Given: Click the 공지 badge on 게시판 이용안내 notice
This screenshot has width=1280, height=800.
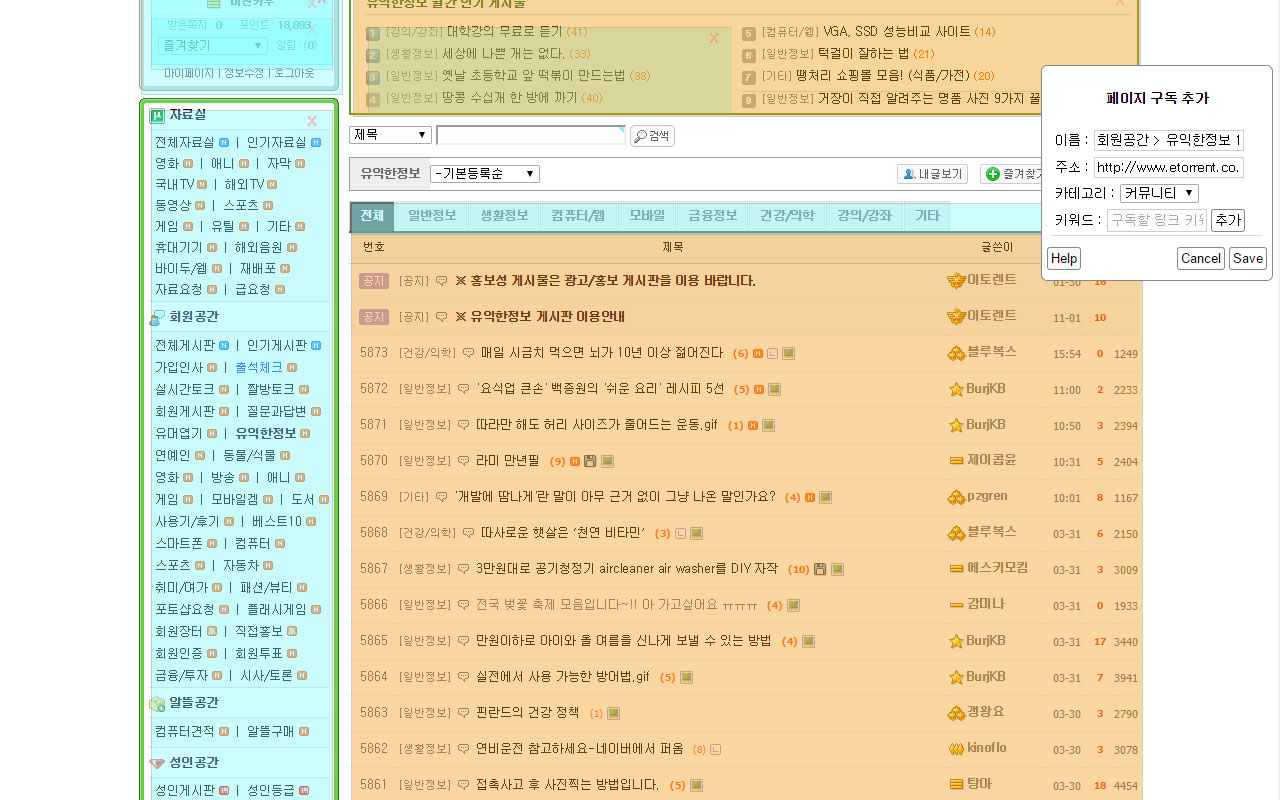Looking at the screenshot, I should pos(373,317).
